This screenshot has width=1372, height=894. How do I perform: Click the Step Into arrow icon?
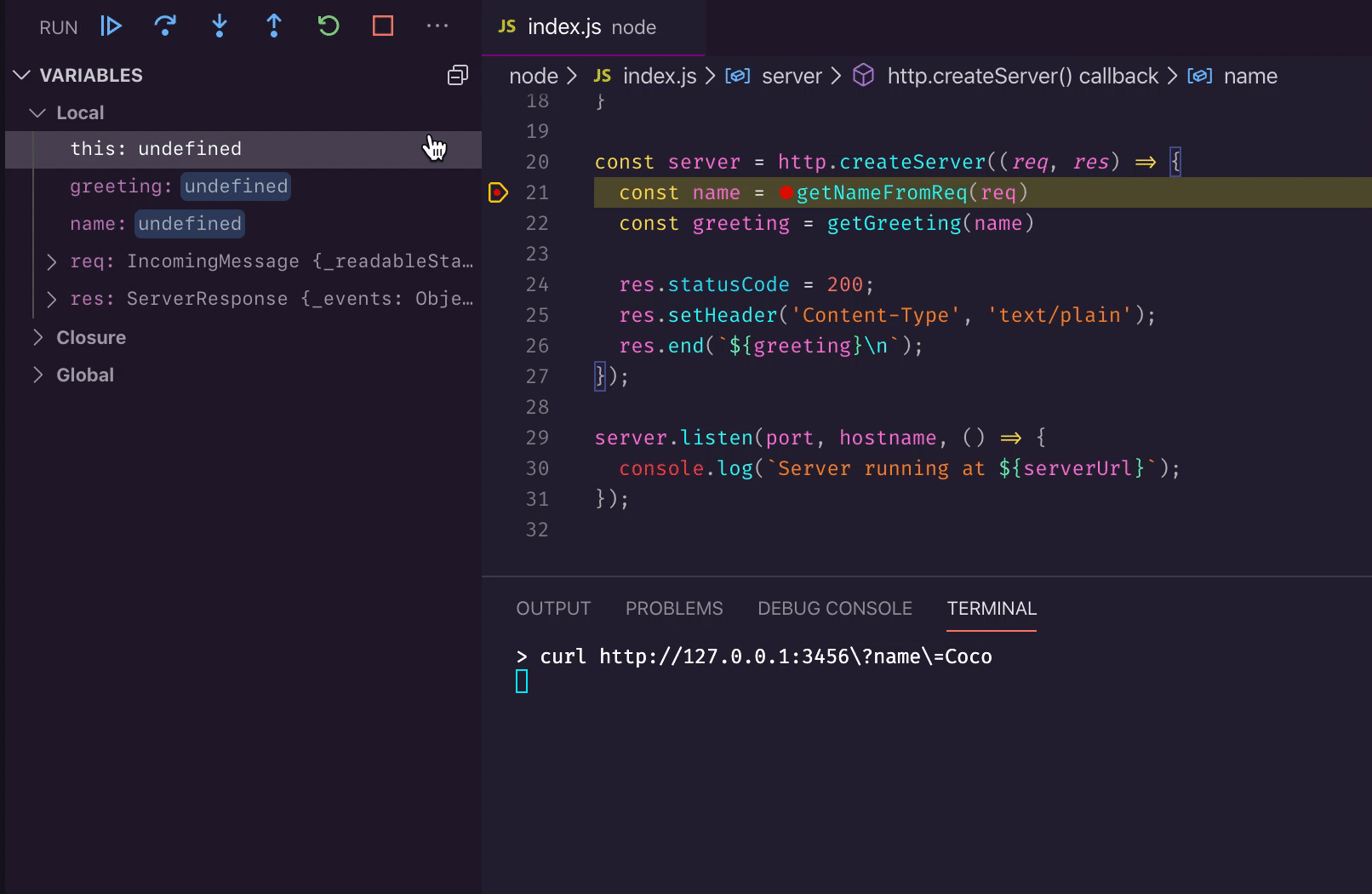point(220,26)
